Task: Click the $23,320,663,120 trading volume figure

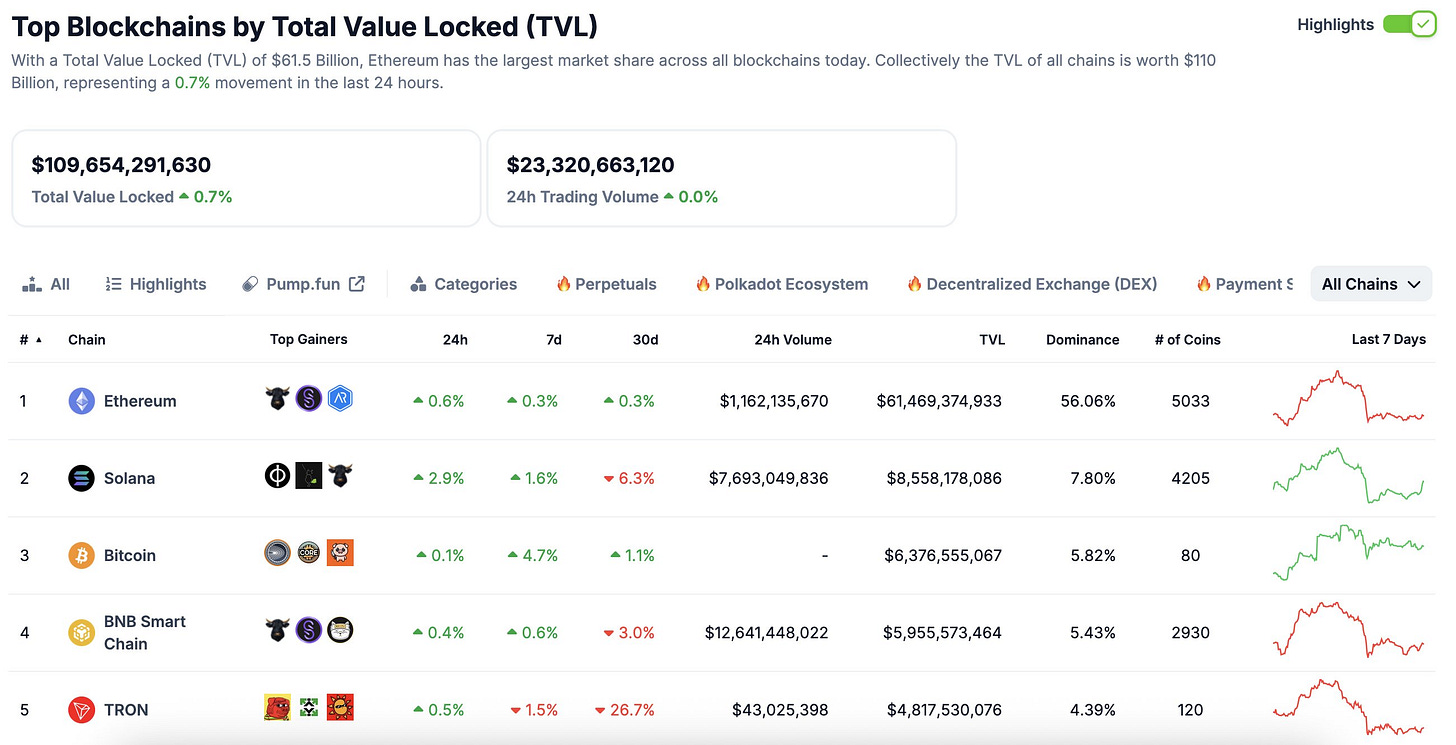Action: tap(591, 165)
